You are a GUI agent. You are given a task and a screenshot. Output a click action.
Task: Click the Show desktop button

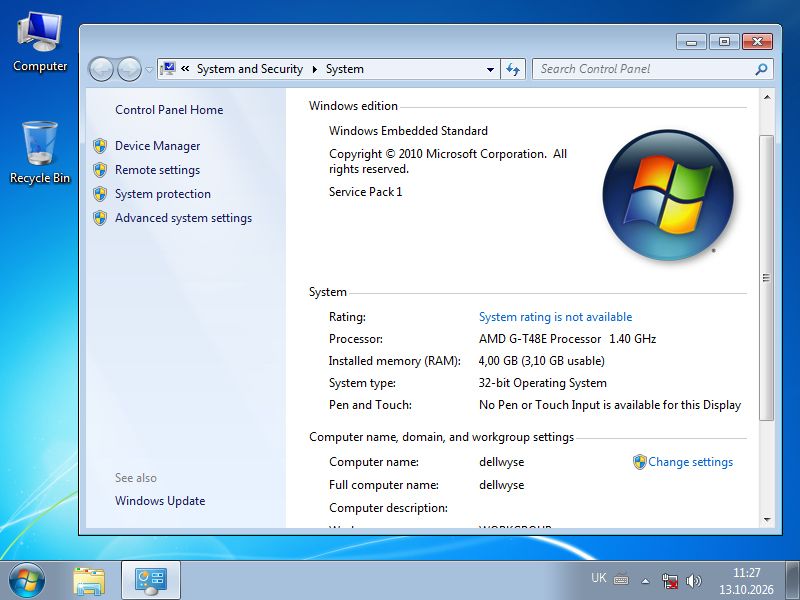792,581
